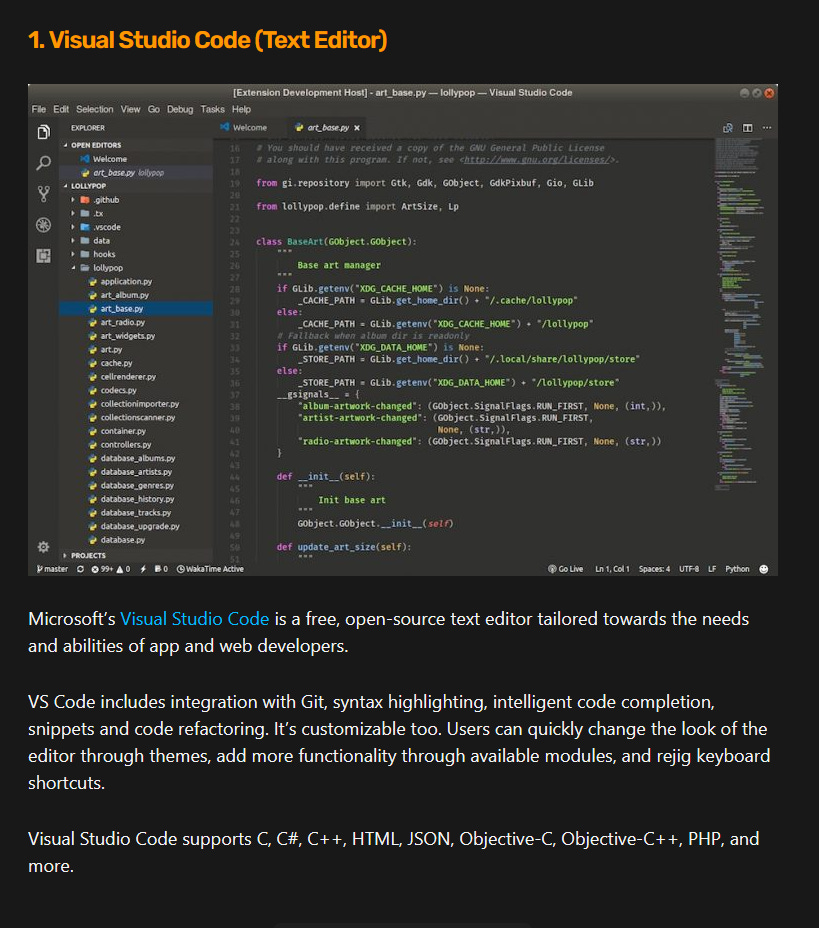Open the Search magnifier in activity bar
Viewport: 819px width, 928px height.
pyautogui.click(x=43, y=163)
